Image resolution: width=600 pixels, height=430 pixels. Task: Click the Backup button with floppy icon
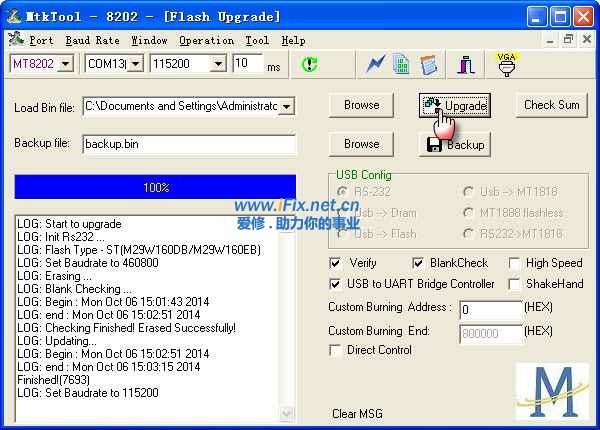click(x=455, y=145)
